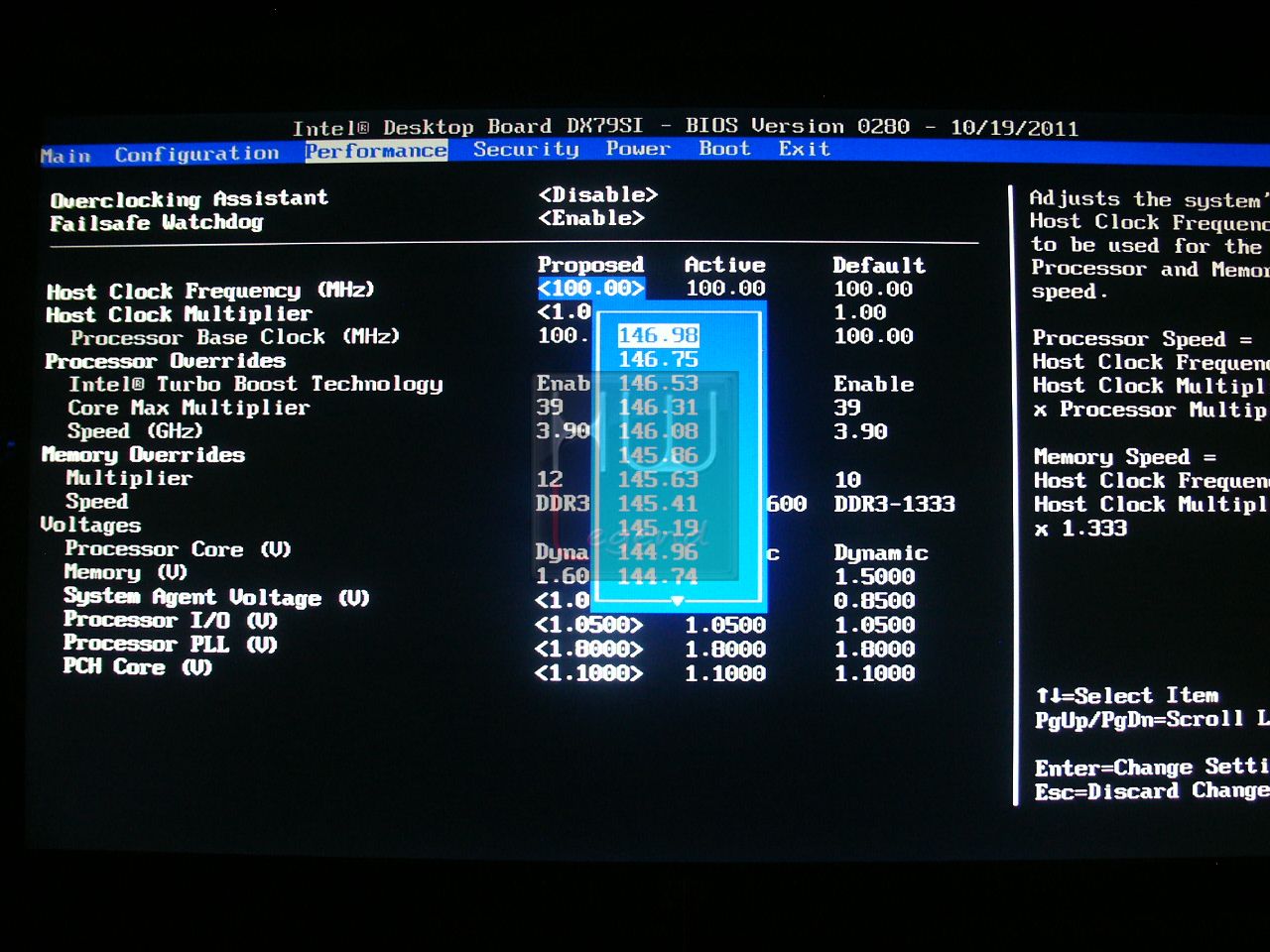The image size is (1270, 952).
Task: Click Memory Overrides heading
Action: click(x=143, y=455)
